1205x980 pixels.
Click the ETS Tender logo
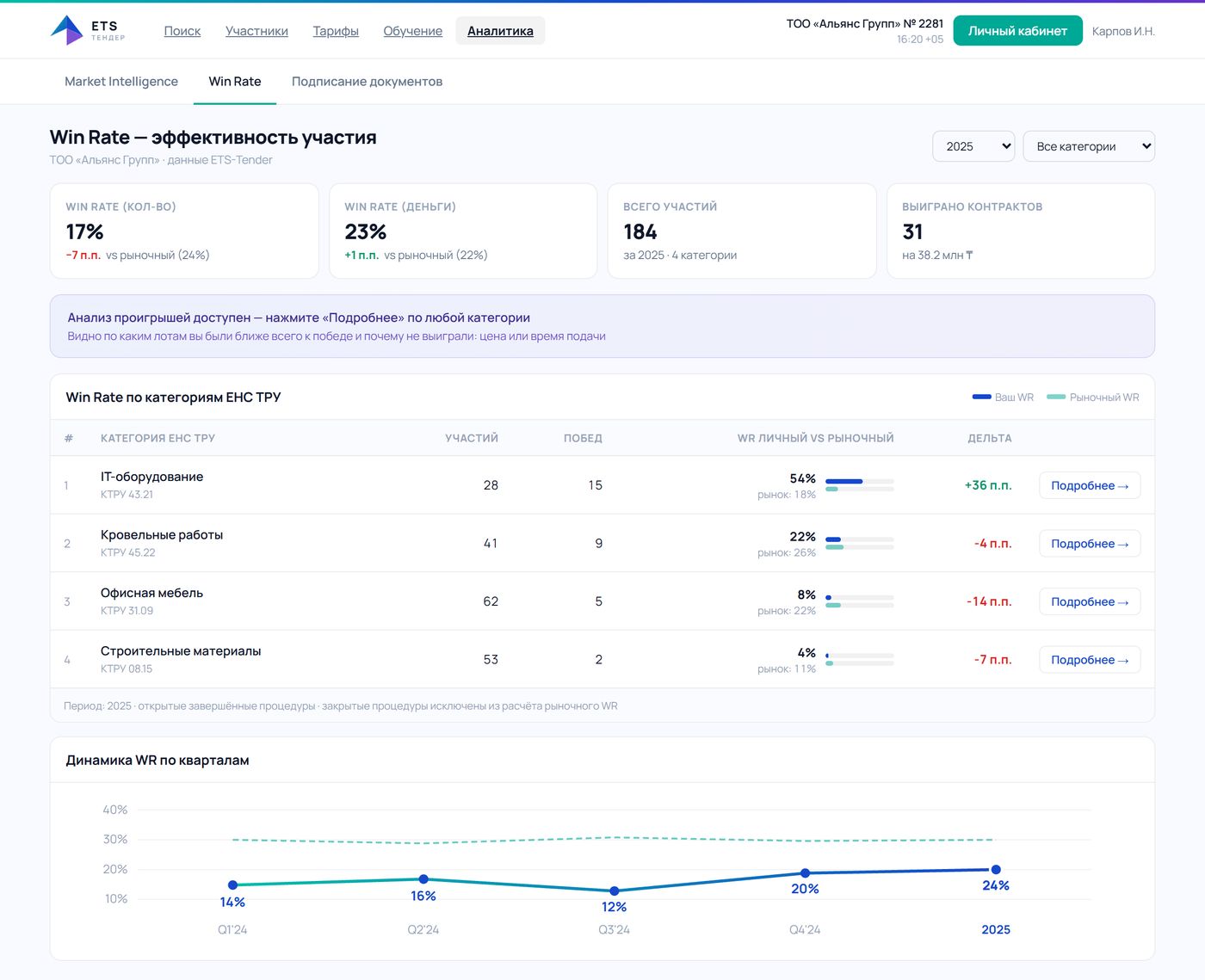pos(88,31)
